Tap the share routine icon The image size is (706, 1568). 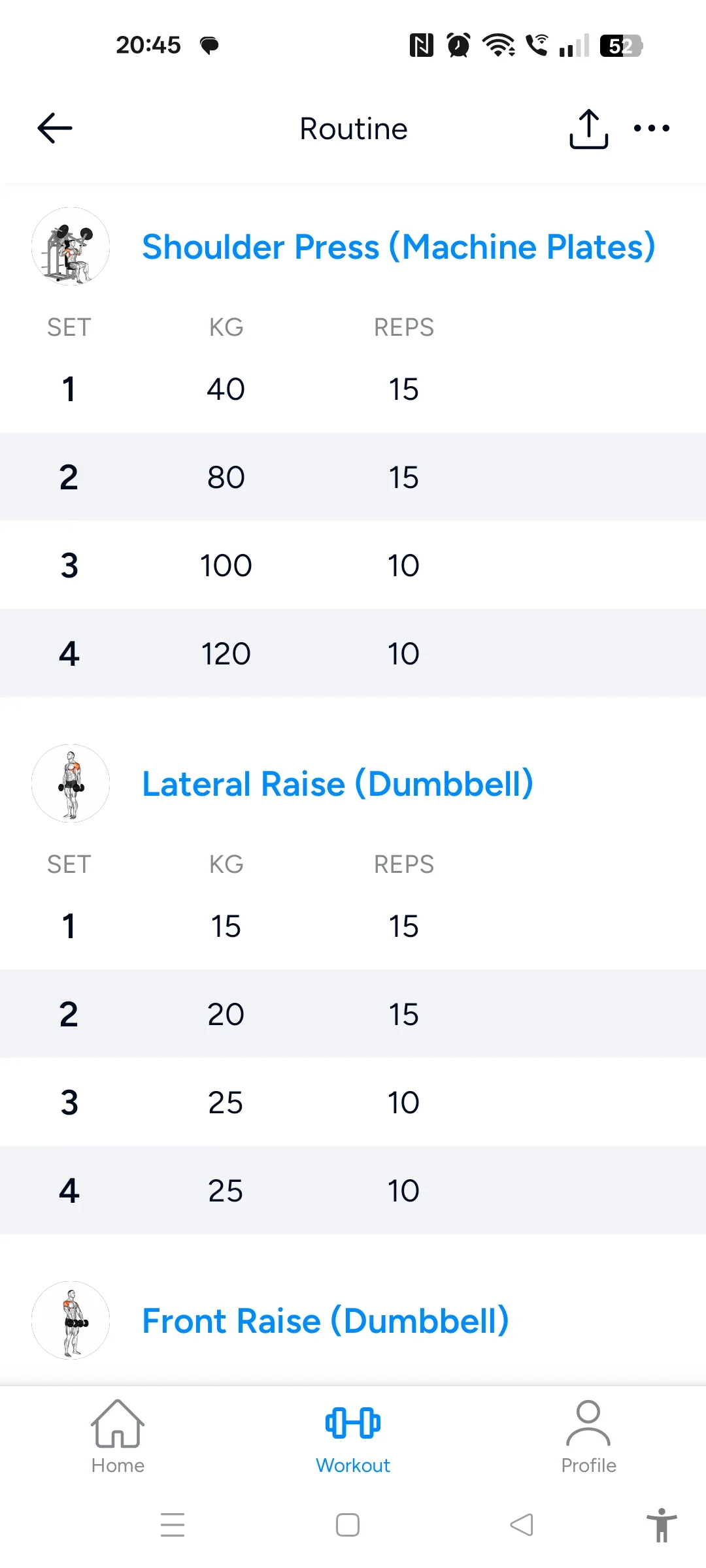click(x=588, y=129)
